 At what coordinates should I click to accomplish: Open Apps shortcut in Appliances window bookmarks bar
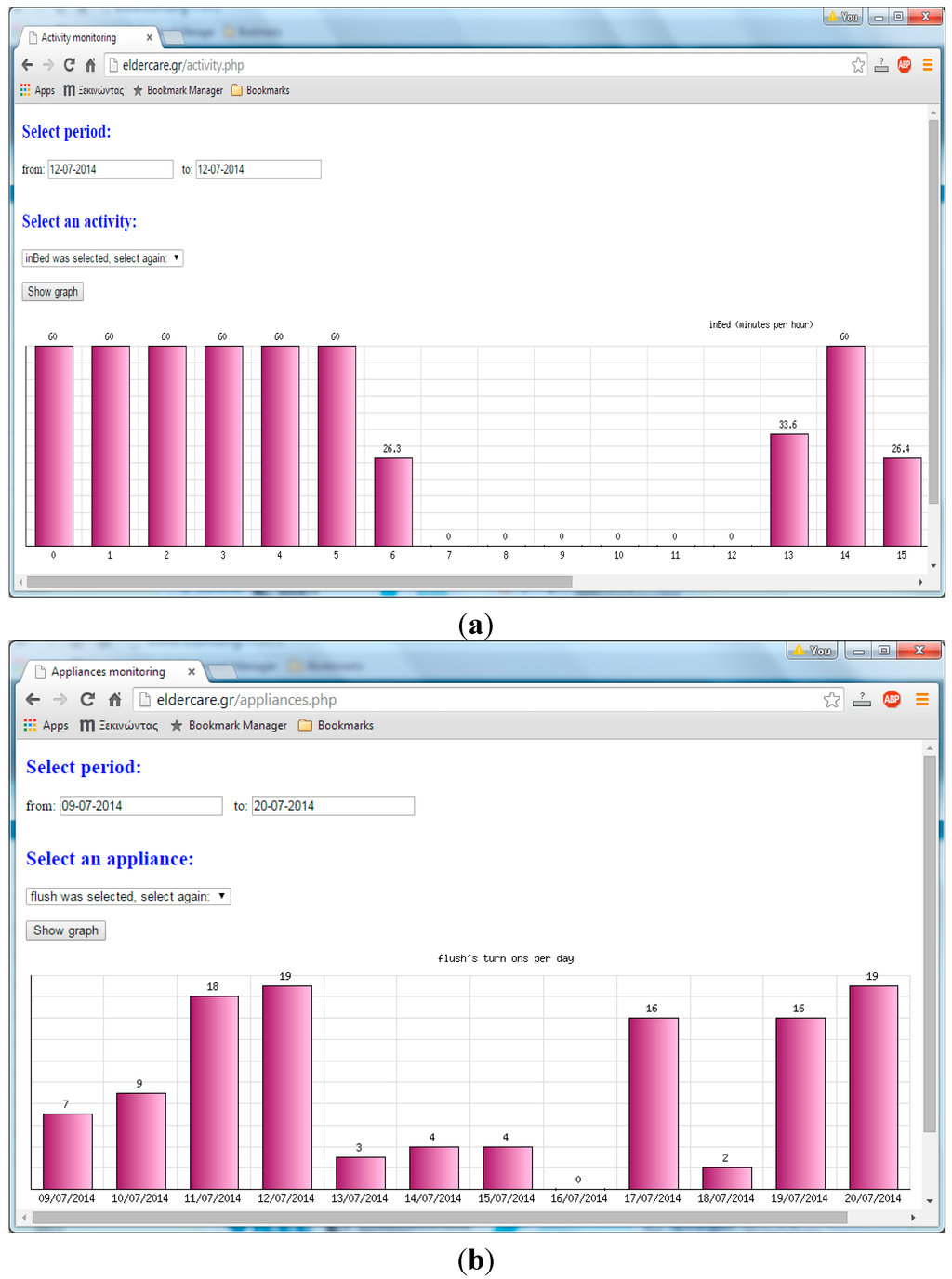click(x=46, y=725)
